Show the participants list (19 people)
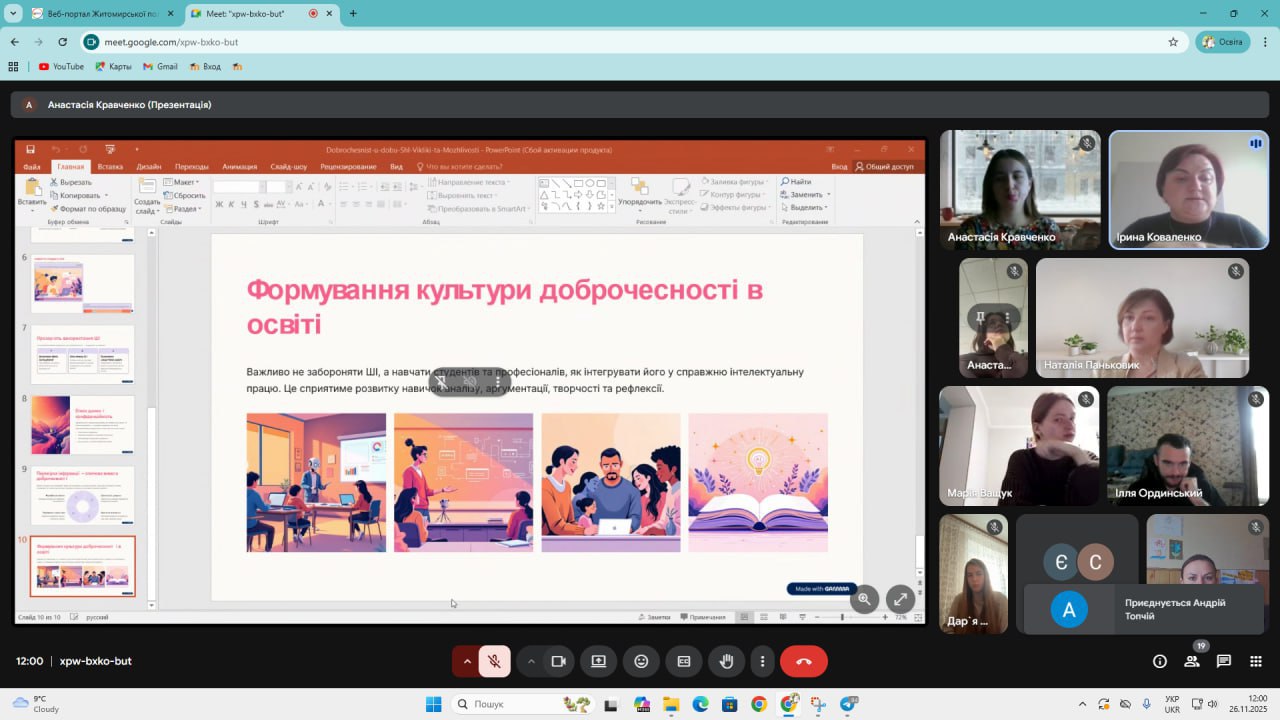 click(1192, 661)
